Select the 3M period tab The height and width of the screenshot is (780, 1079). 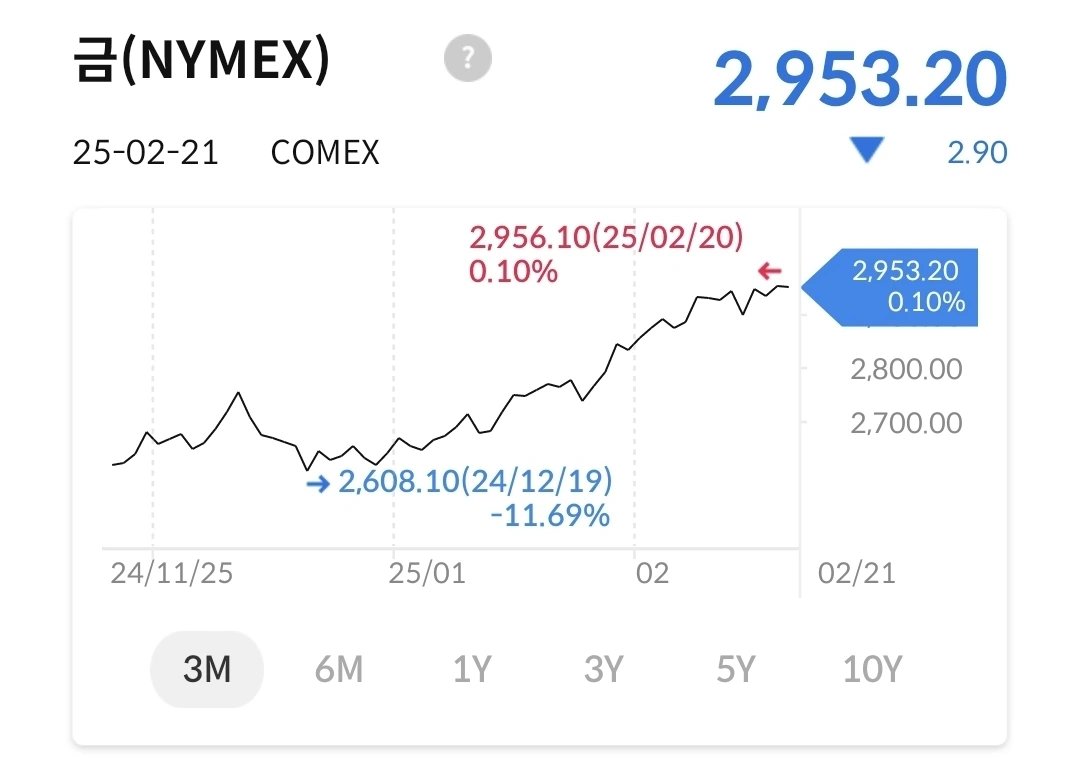pos(207,669)
